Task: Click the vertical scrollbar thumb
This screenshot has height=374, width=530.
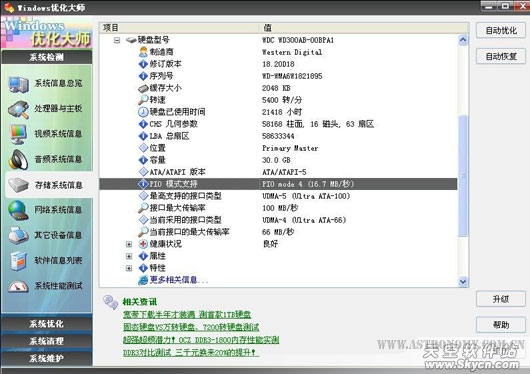Action: [x=463, y=176]
